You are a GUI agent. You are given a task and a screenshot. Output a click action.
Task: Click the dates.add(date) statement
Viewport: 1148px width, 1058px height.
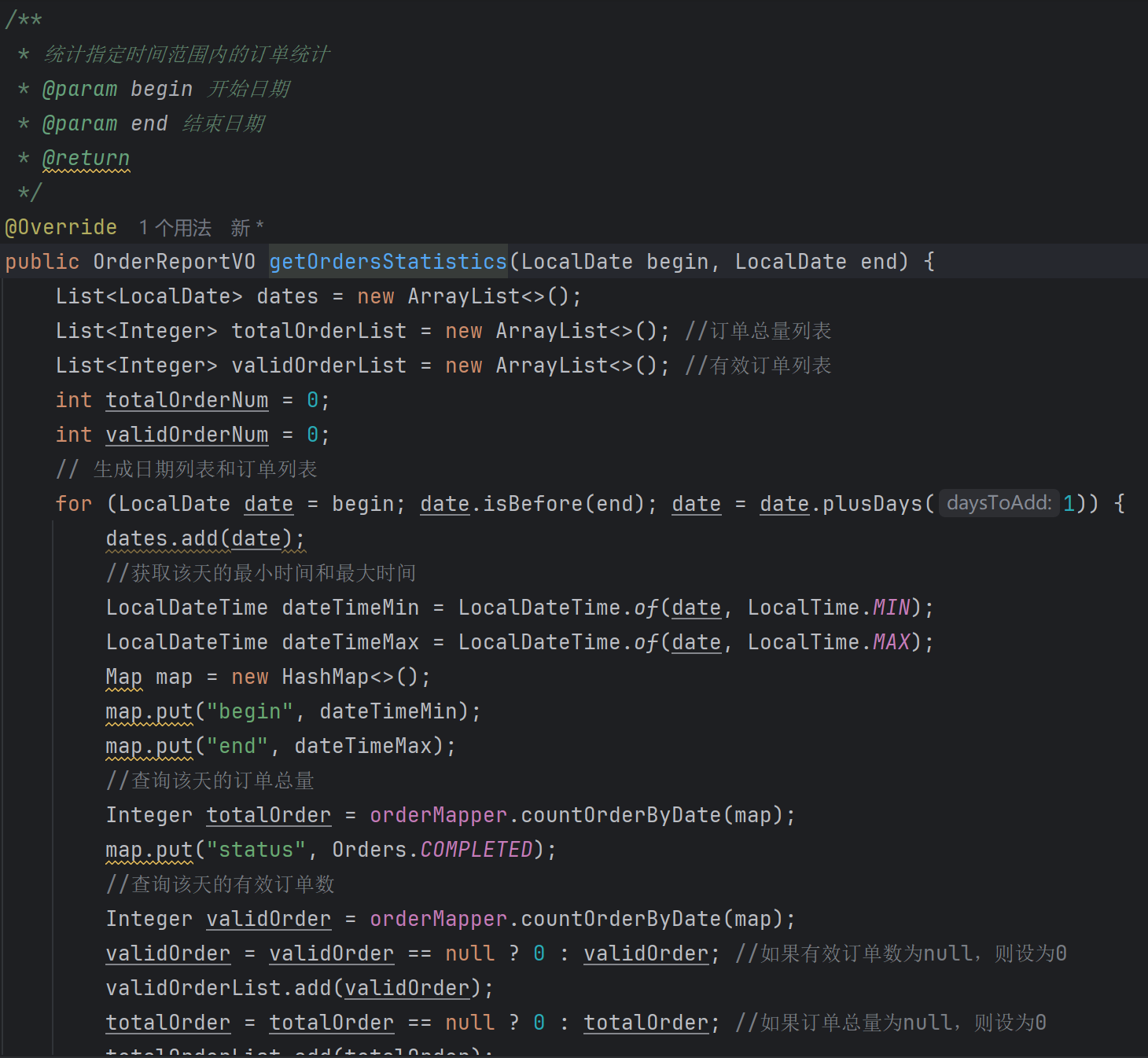(x=205, y=538)
